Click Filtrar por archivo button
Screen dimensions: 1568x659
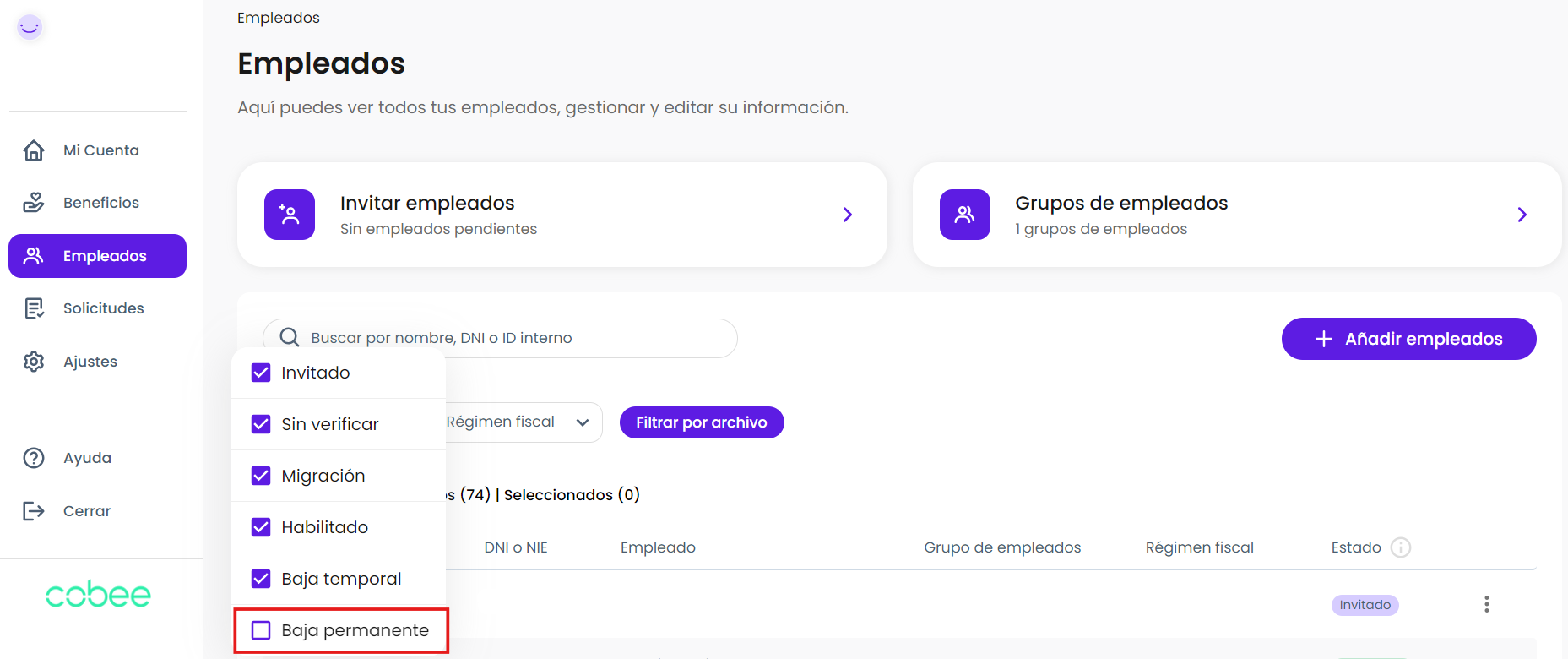(x=701, y=422)
